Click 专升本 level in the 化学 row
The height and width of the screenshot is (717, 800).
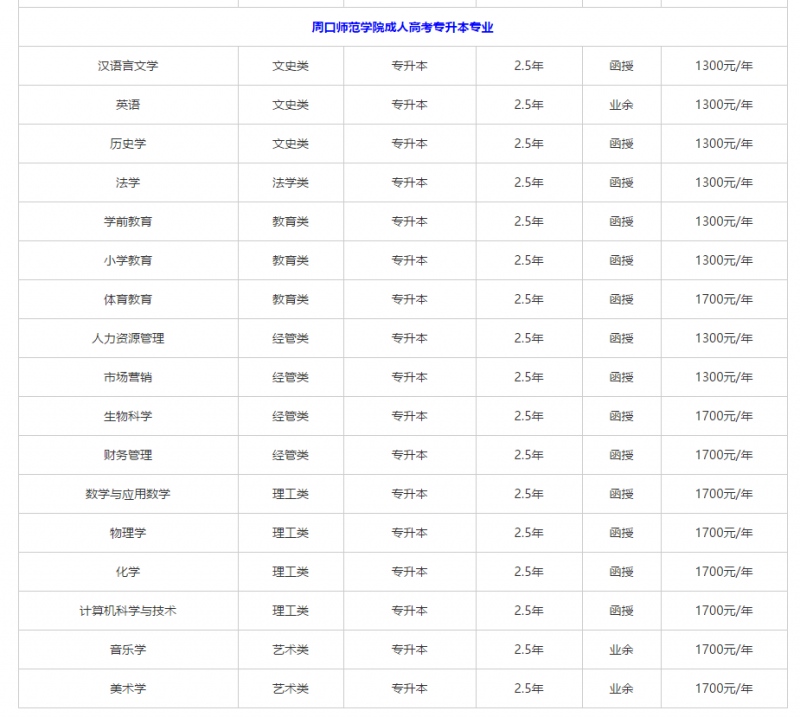[410, 572]
